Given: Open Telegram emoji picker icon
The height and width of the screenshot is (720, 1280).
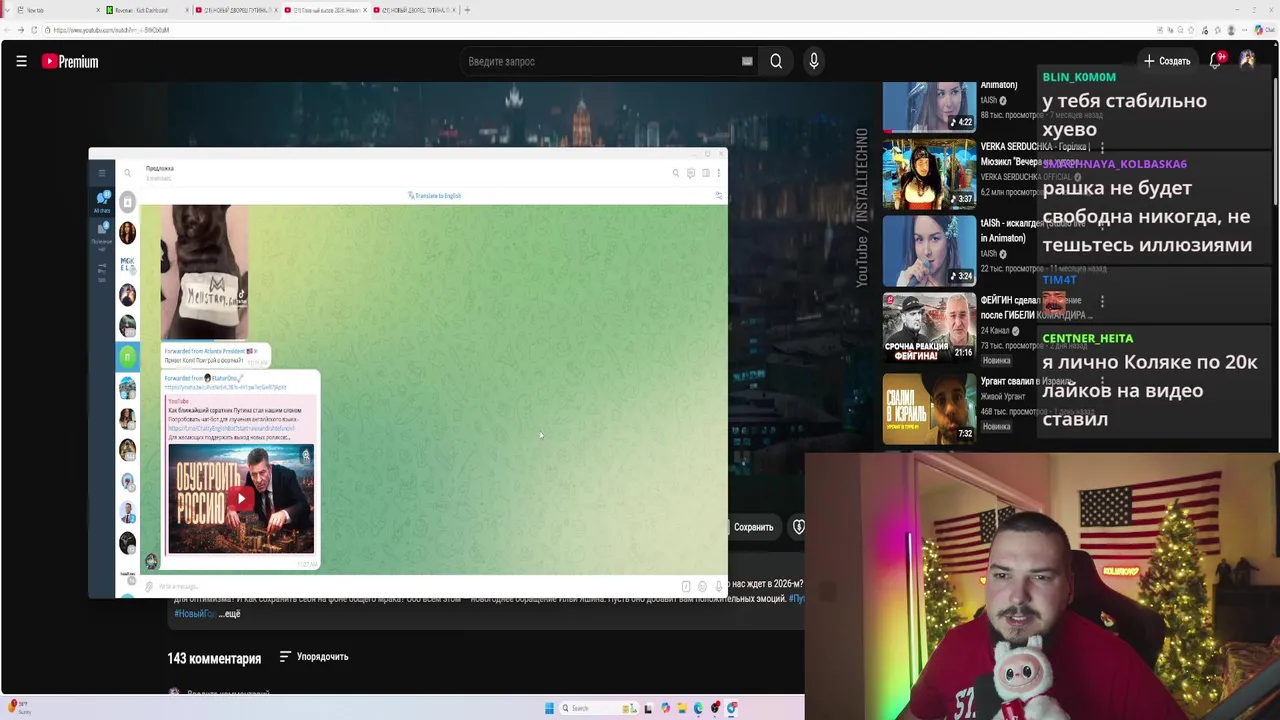Looking at the screenshot, I should (x=702, y=586).
